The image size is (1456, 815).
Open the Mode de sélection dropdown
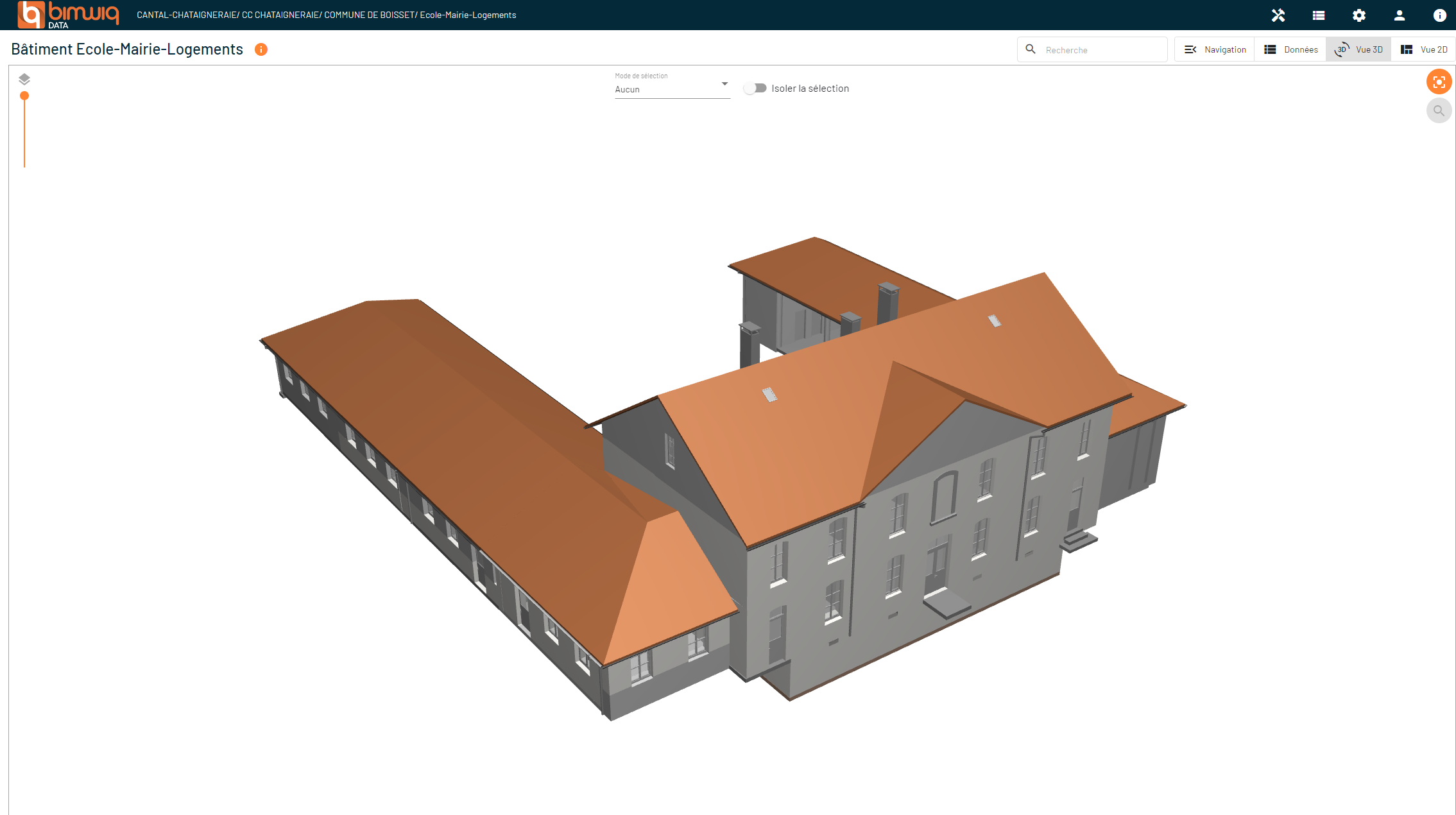coord(672,89)
